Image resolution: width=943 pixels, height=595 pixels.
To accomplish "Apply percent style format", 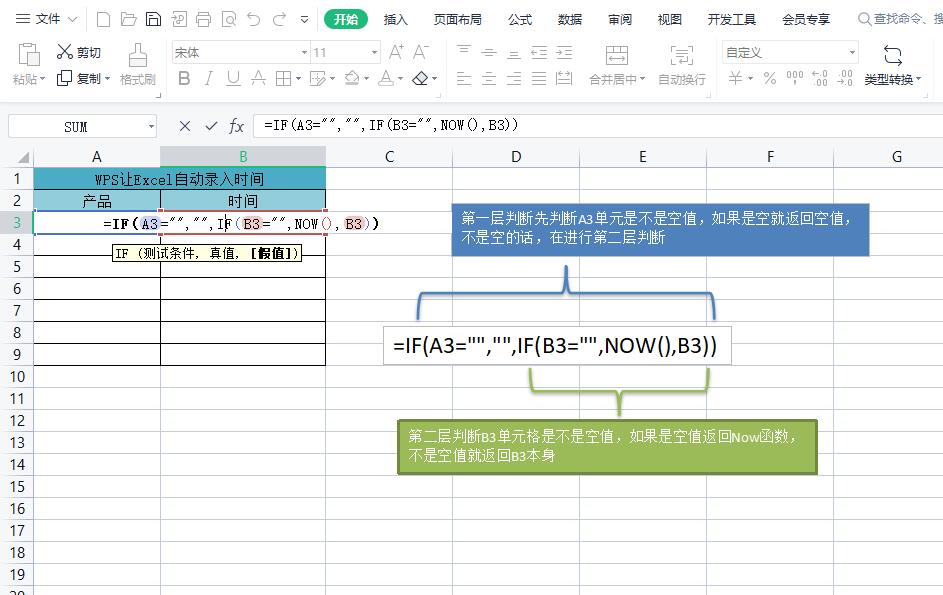I will coord(770,78).
